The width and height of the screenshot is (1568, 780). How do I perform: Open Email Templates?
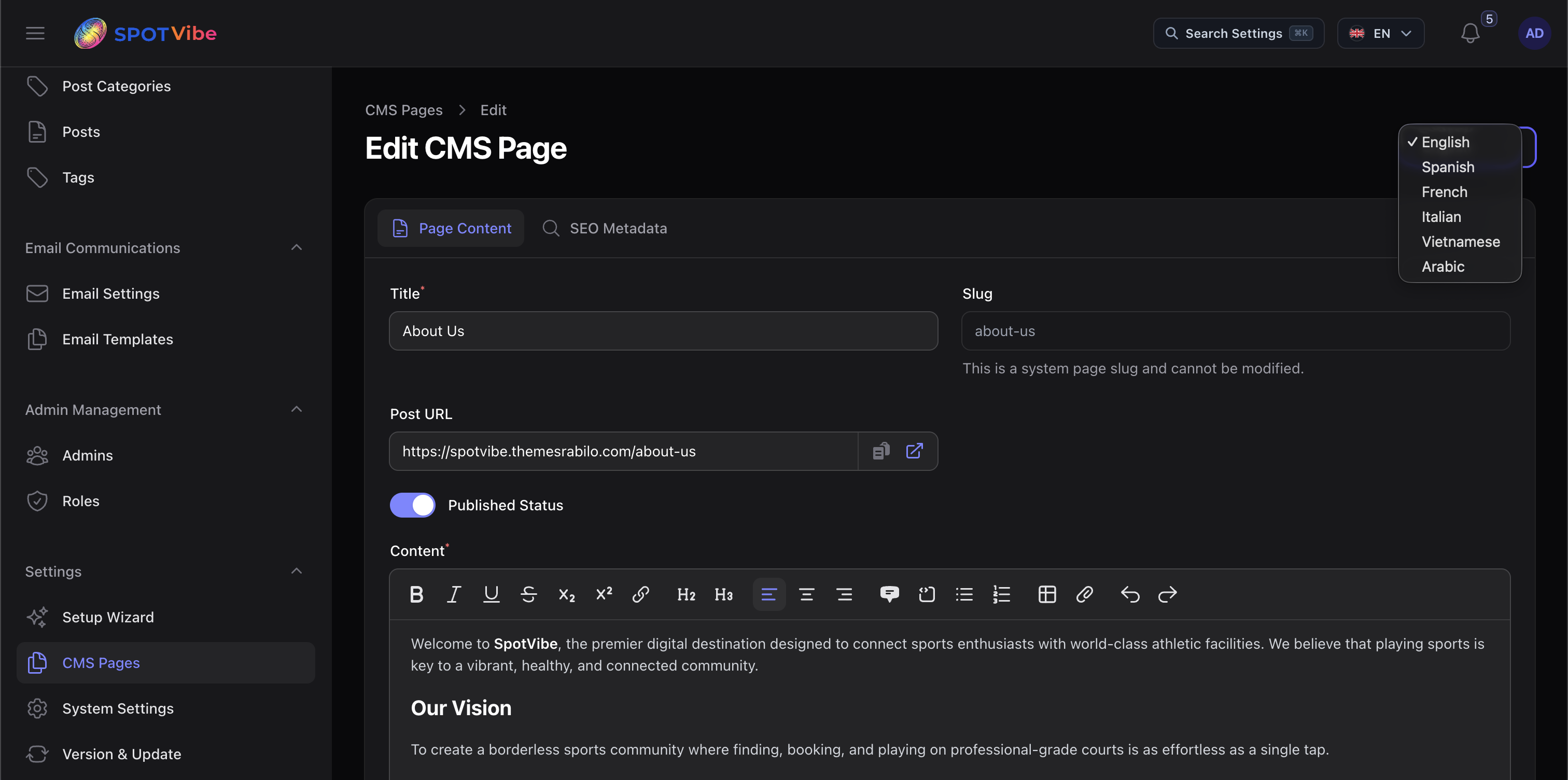coord(165,340)
